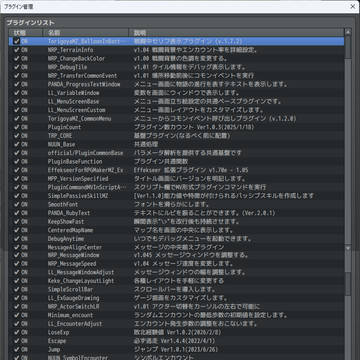Screen dimensions: 360x360
Task: Select the LL_MenuScreenCustom plugin row
Action: click(x=177, y=110)
